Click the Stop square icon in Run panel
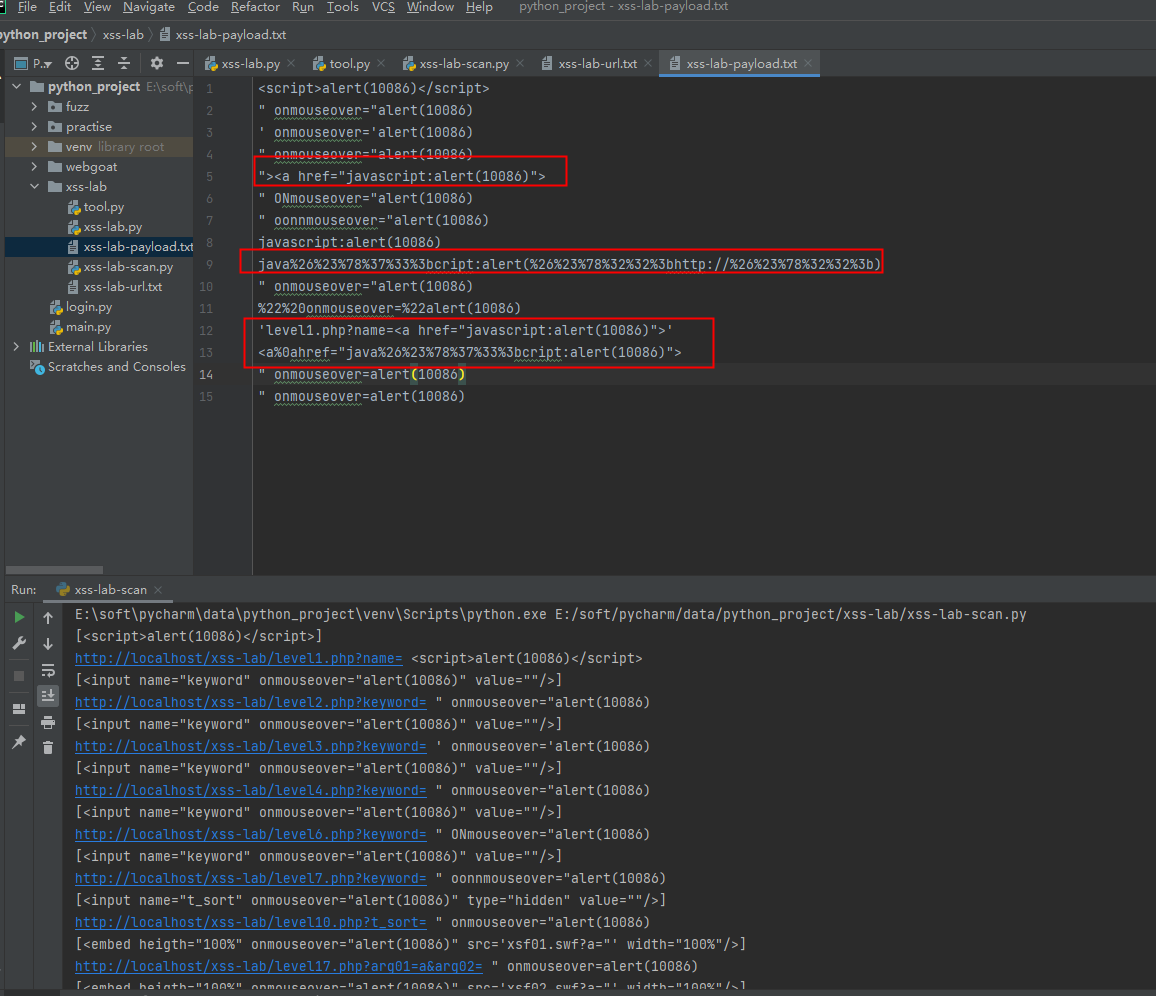Viewport: 1156px width, 996px height. click(19, 675)
